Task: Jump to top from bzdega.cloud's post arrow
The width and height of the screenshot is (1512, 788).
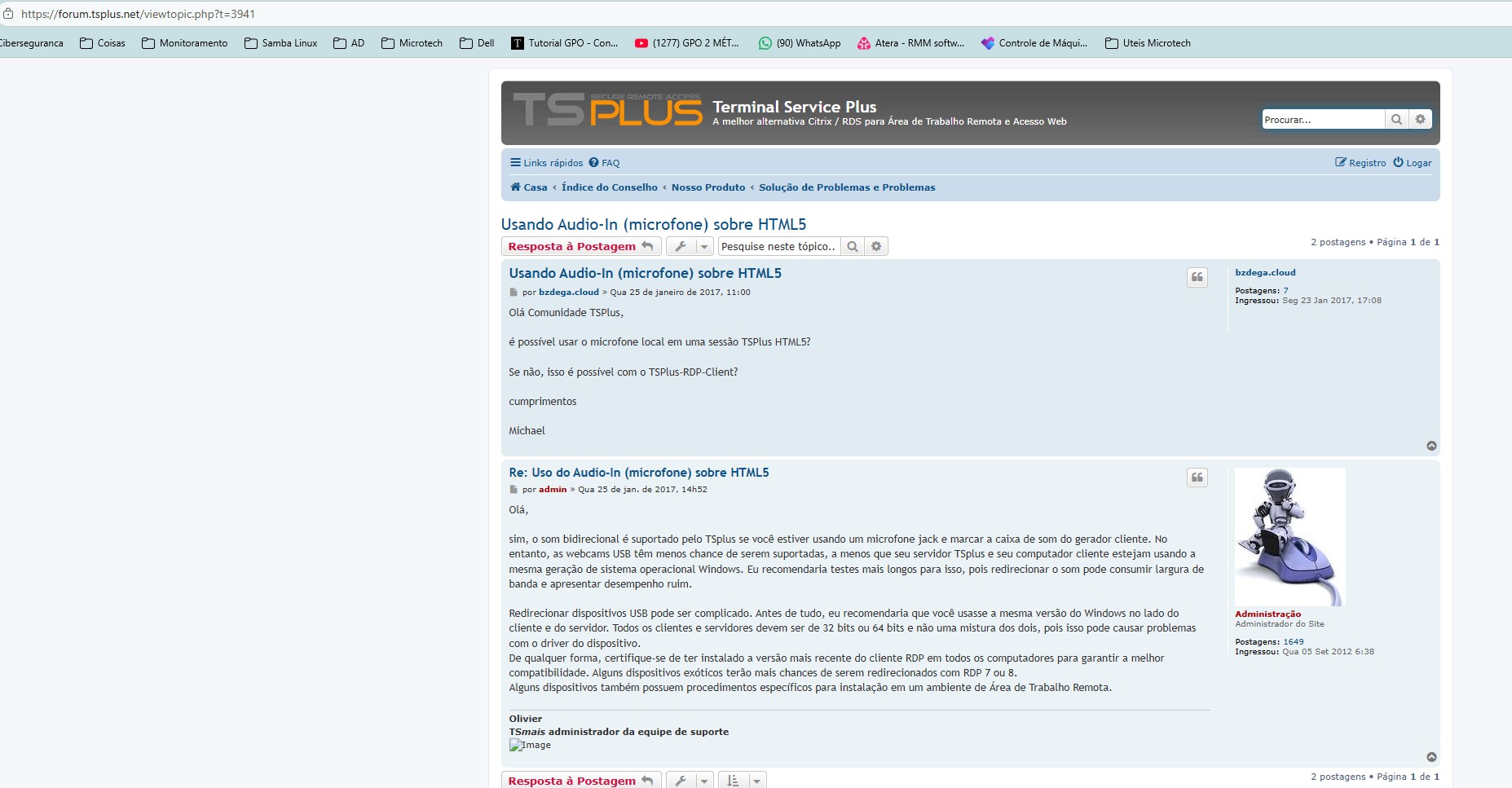Action: point(1431,446)
